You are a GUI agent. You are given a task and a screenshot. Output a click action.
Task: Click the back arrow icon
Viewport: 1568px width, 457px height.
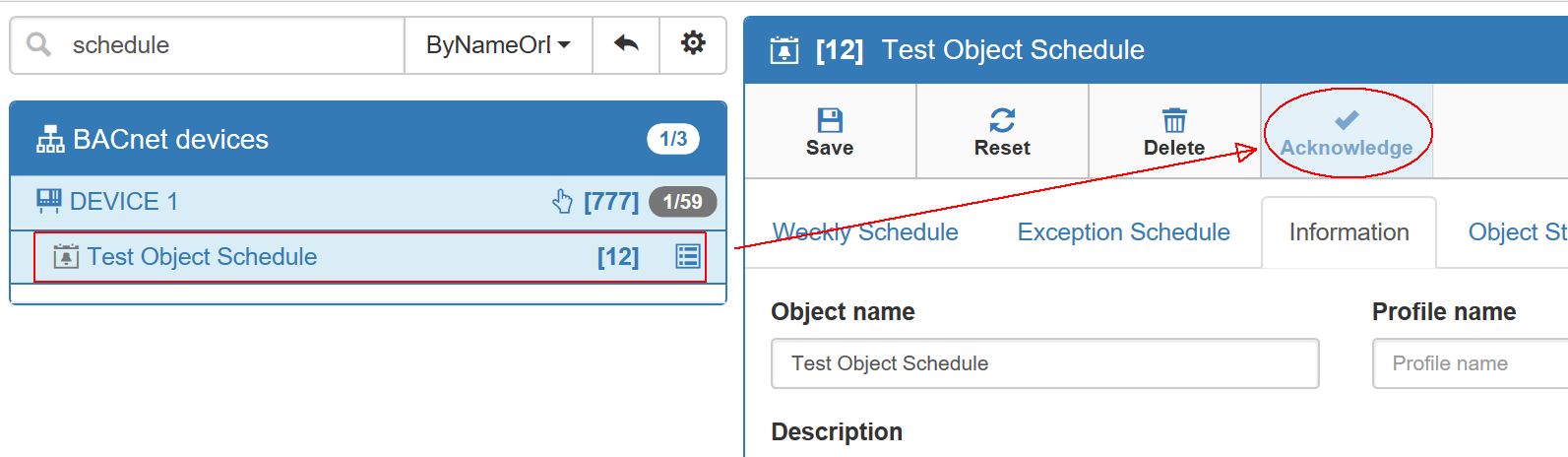(626, 44)
